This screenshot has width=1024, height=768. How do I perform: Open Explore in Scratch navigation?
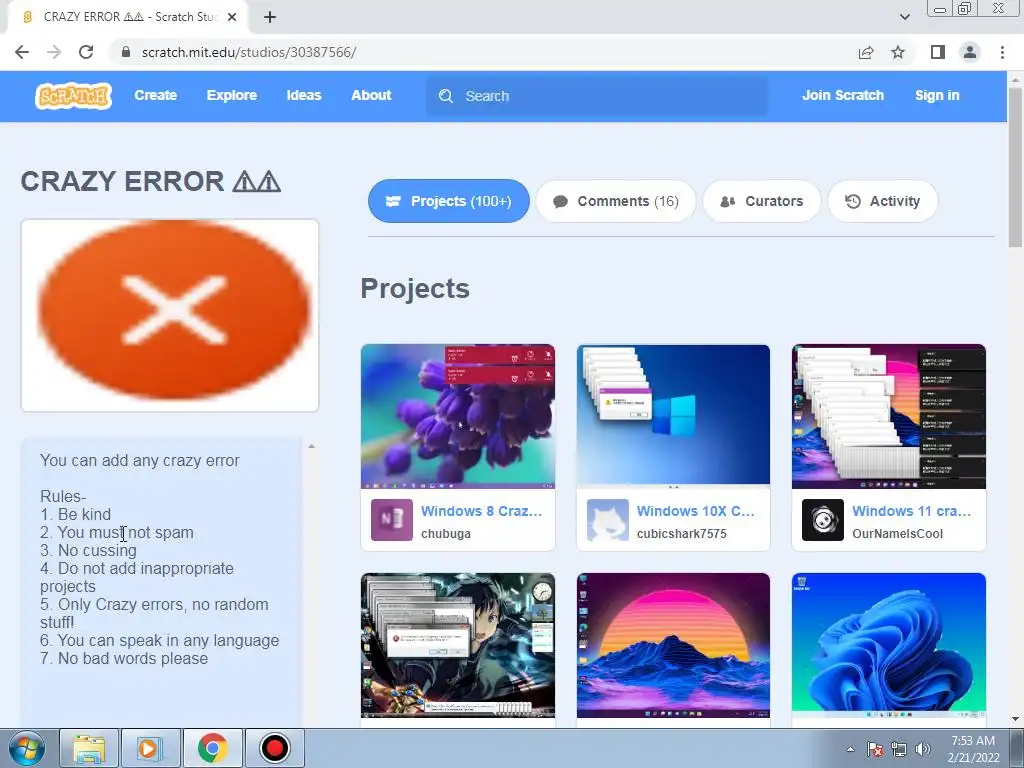tap(232, 95)
